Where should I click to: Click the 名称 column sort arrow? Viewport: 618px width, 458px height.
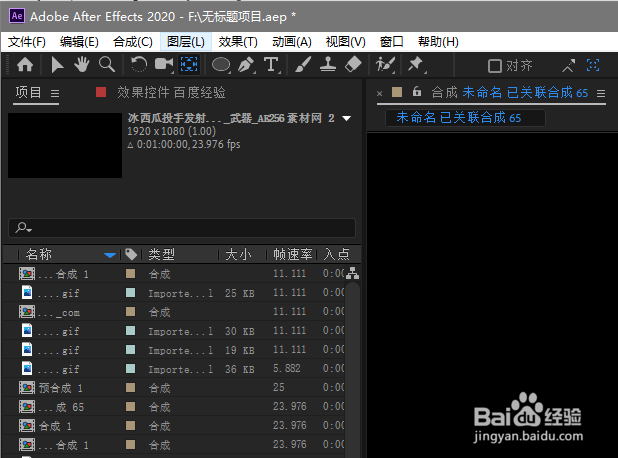[110, 255]
